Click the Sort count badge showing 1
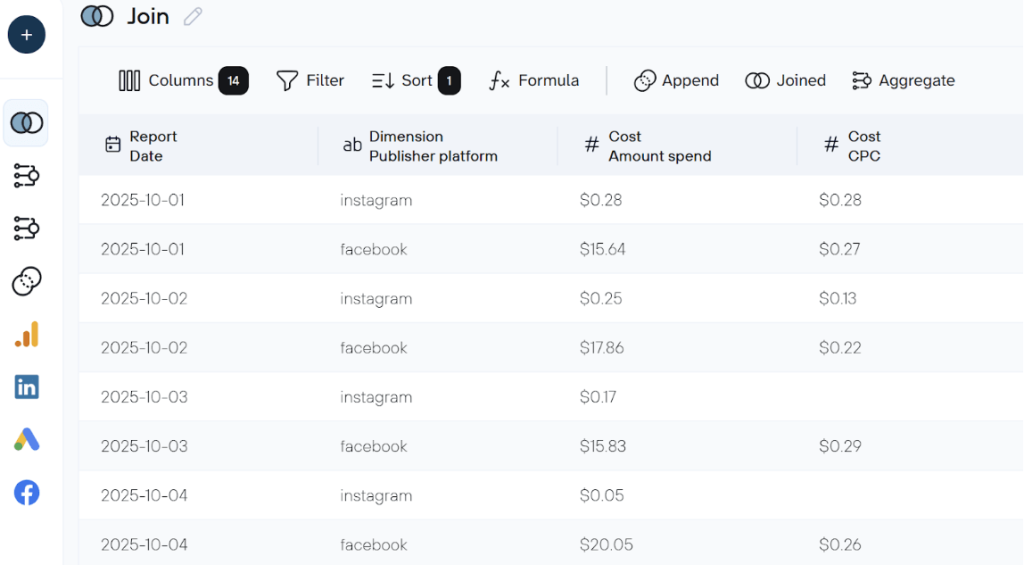The width and height of the screenshot is (1024, 565). tap(449, 81)
